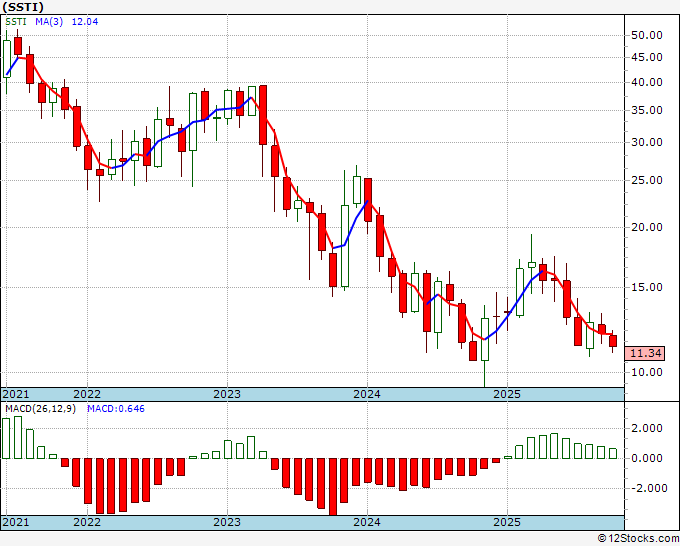Open the 12Stocks.com copyright link

click(x=638, y=539)
